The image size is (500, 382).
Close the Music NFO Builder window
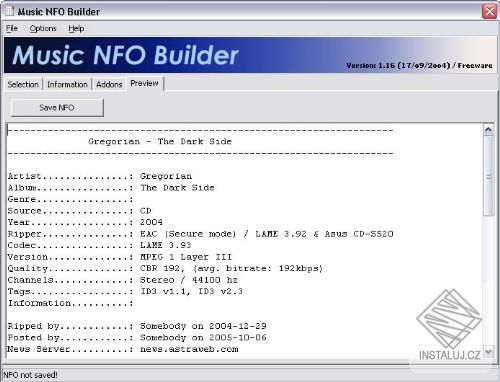[489, 12]
